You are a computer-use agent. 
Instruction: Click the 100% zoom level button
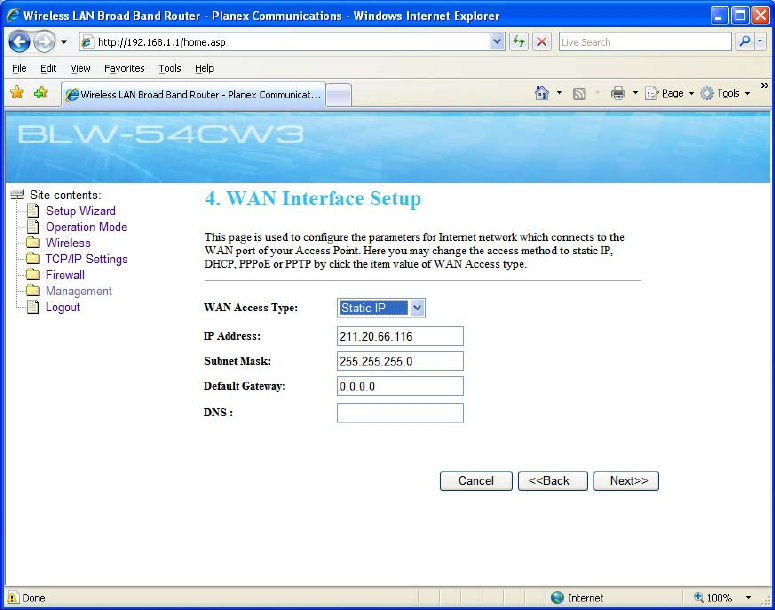click(x=714, y=598)
